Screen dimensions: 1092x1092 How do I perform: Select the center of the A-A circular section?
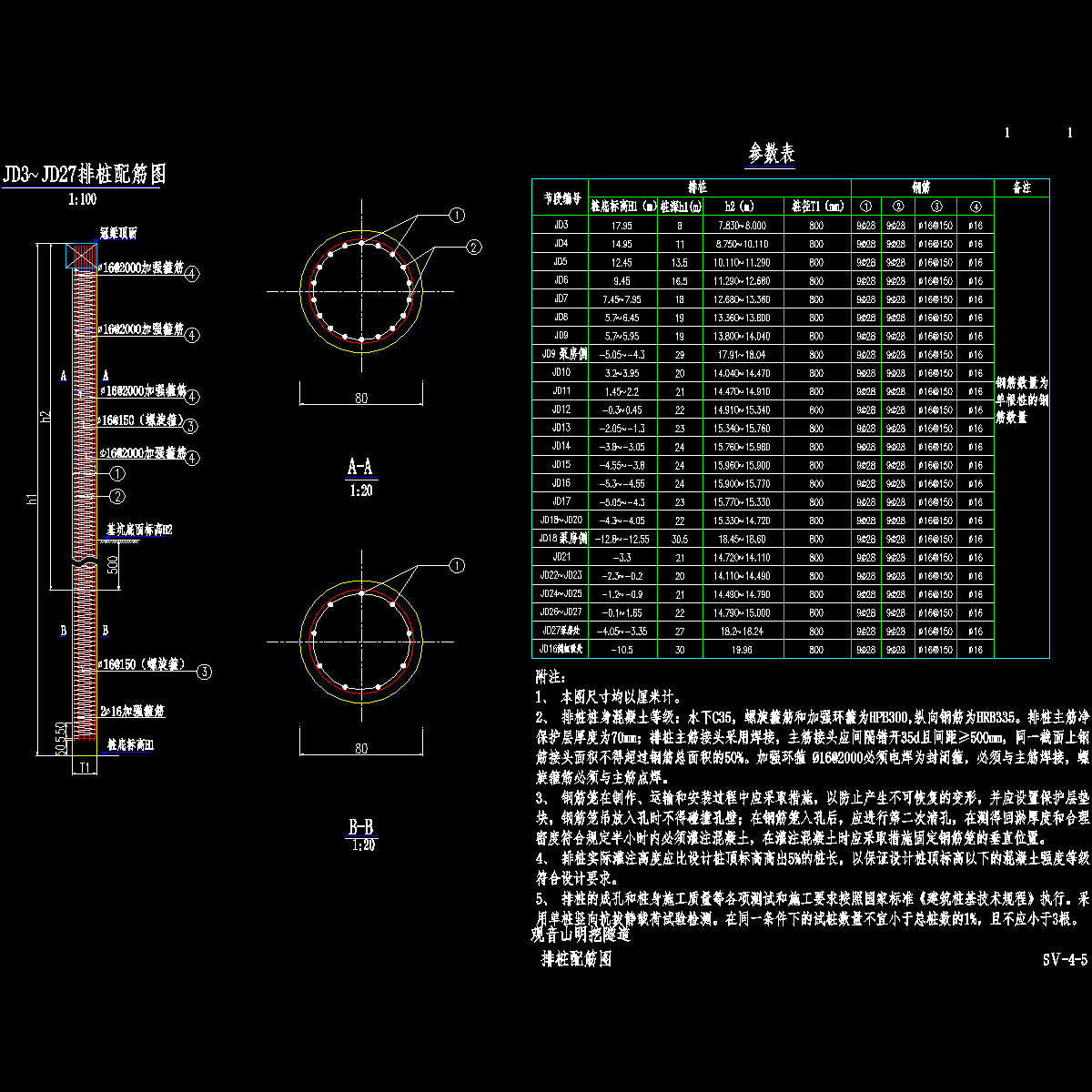[x=361, y=291]
